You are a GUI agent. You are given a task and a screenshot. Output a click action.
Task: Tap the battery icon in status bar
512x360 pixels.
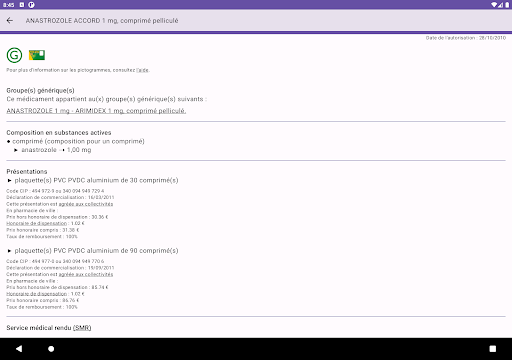click(507, 5)
